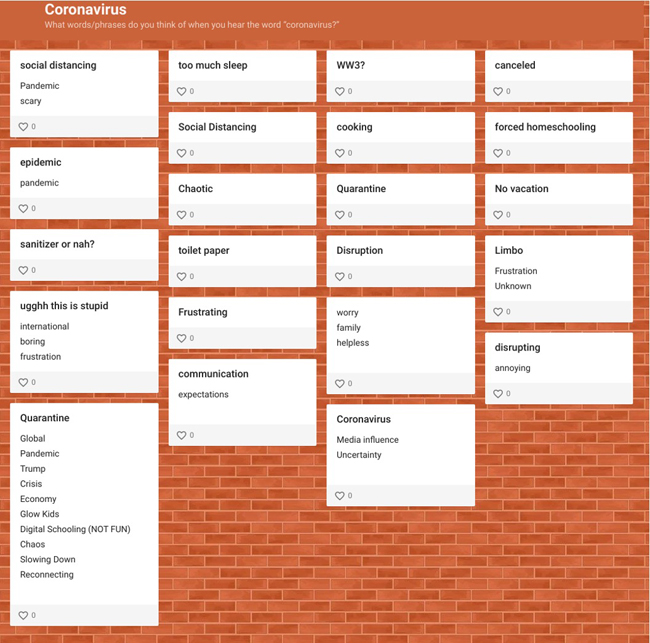This screenshot has width=650, height=643.
Task: Like the 'sanitizer or nah?' post
Action: coord(23,270)
